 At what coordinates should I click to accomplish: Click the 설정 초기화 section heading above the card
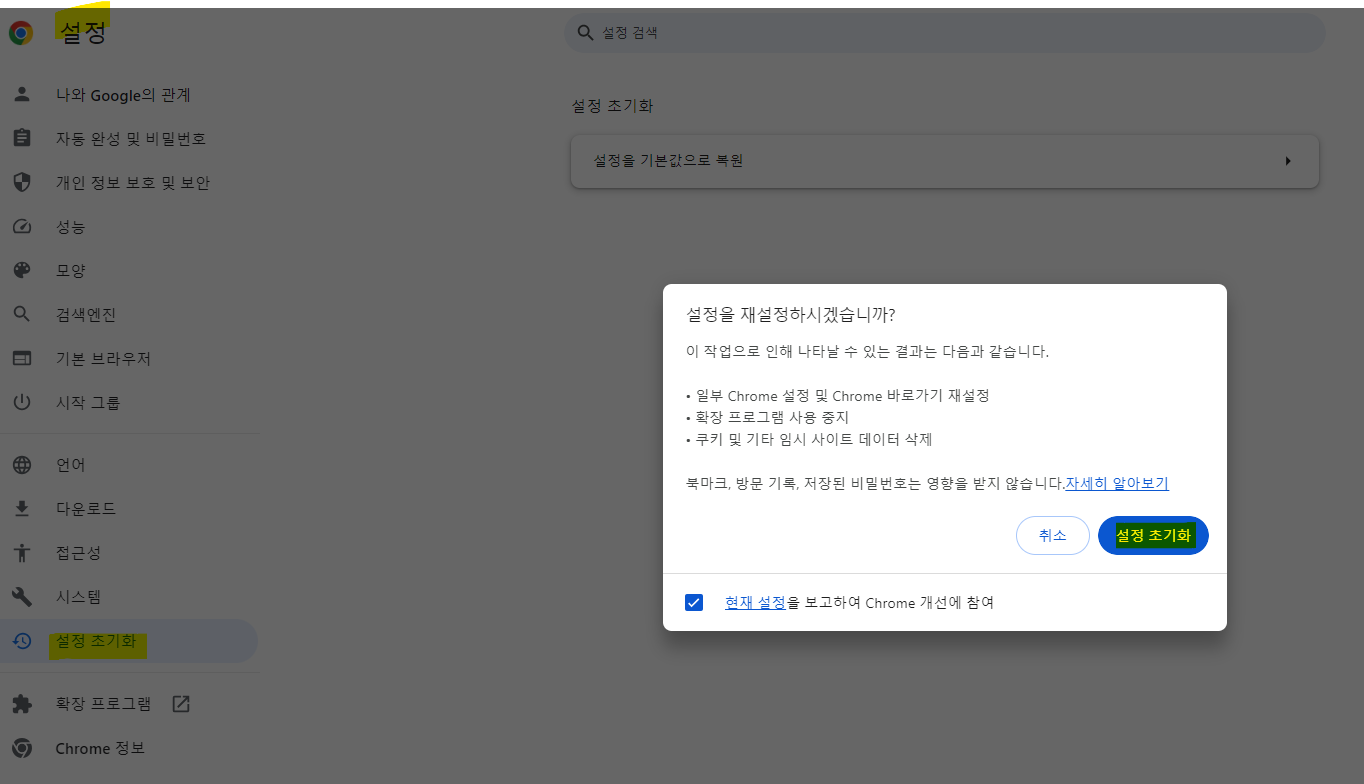612,106
